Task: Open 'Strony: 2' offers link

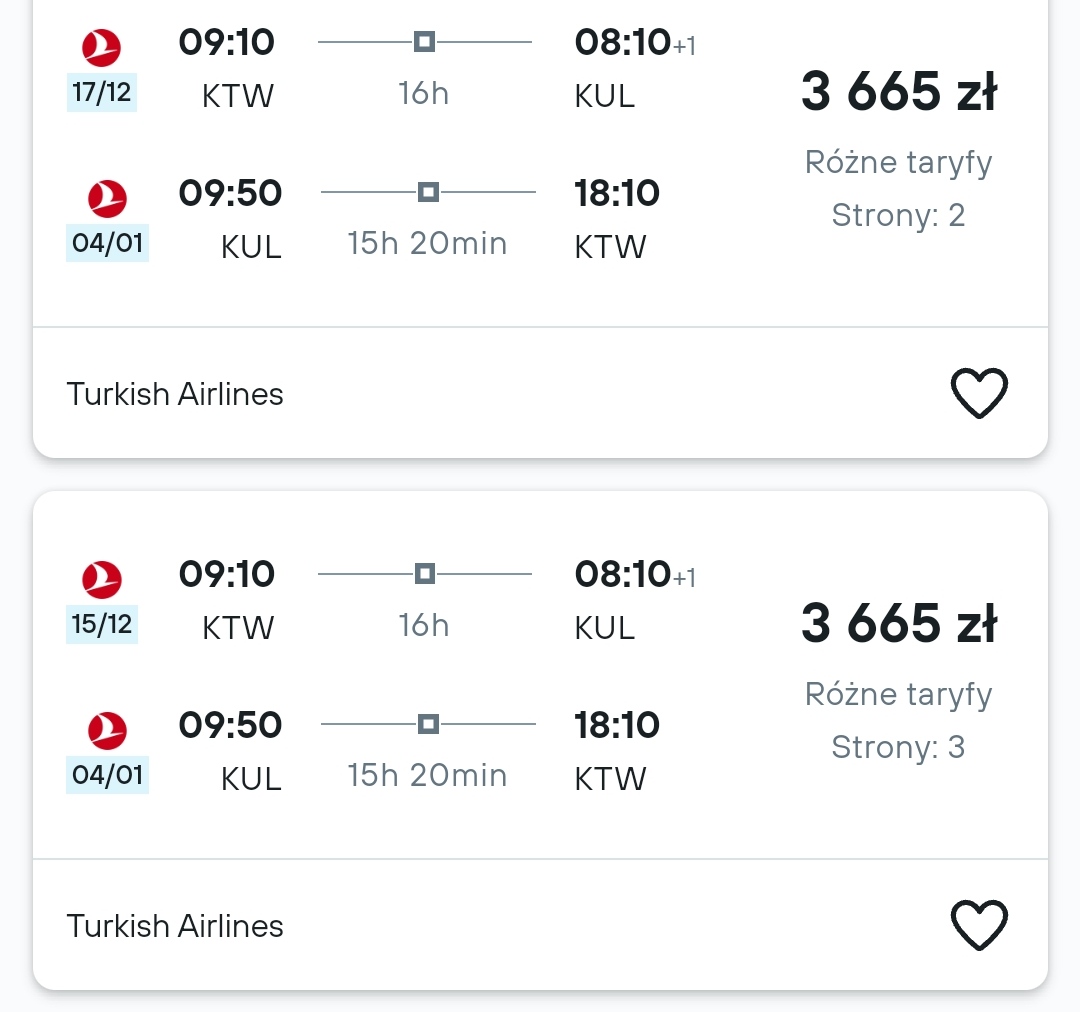Action: coord(898,216)
